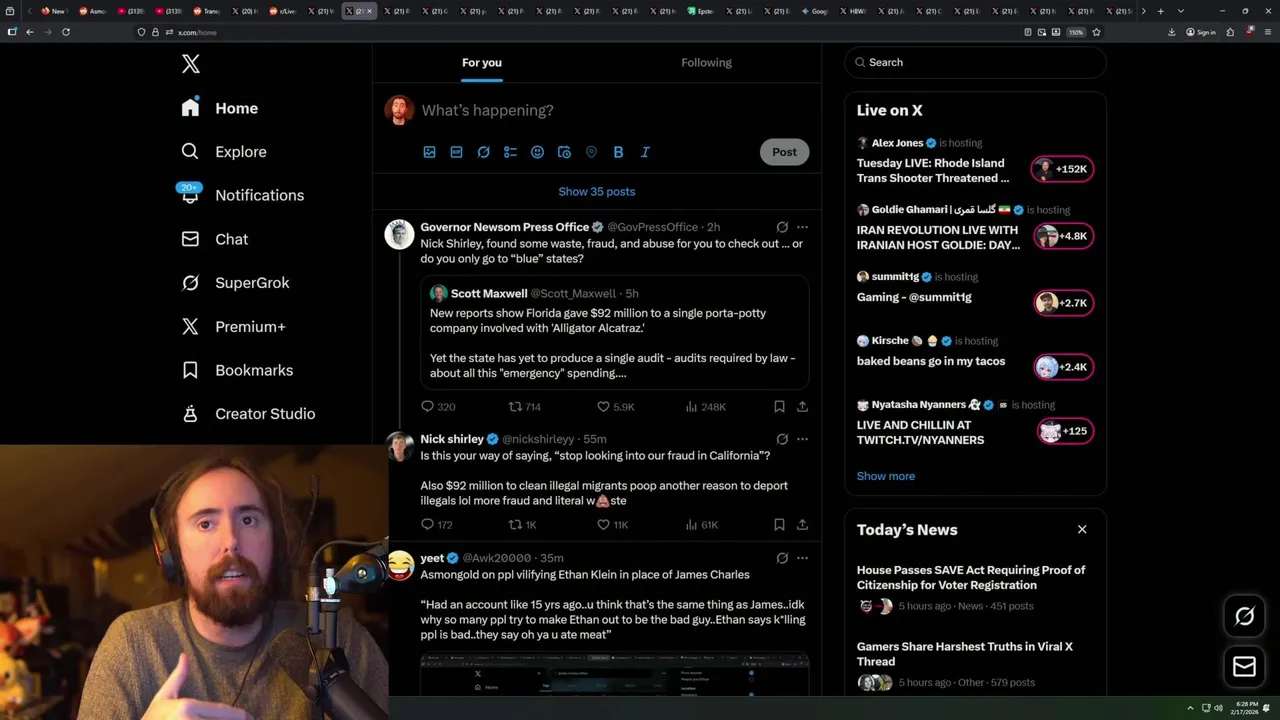Bookmark the Newsom Press Office post
1280x720 pixels.
[779, 407]
